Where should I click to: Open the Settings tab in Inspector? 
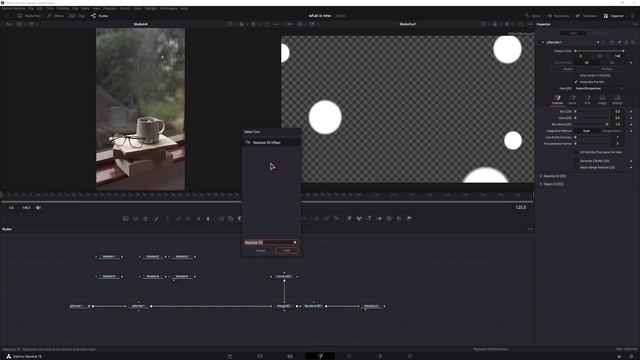tap(617, 100)
